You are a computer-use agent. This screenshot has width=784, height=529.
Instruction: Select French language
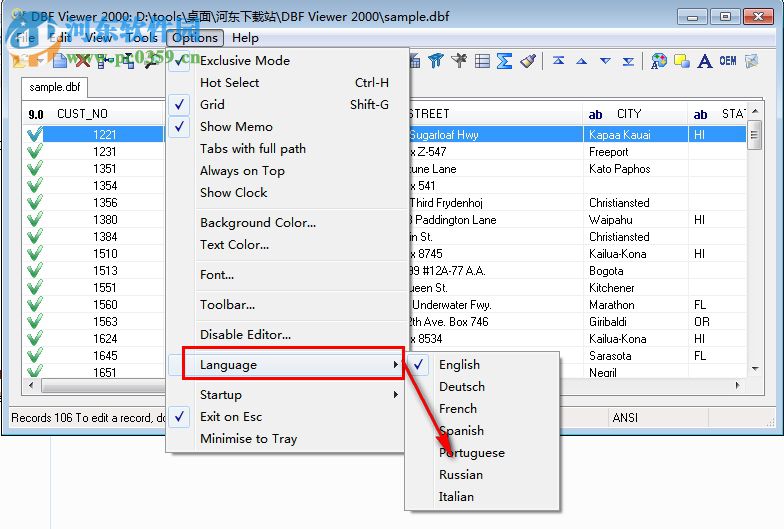[482, 408]
